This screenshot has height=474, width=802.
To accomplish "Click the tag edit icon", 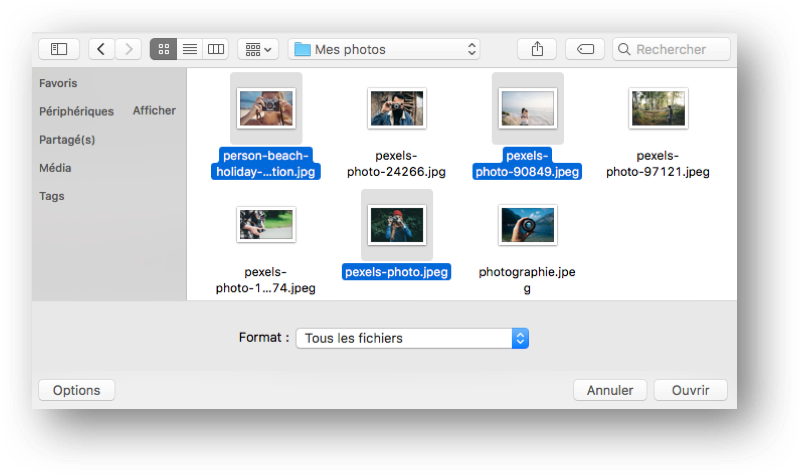I will (x=585, y=49).
